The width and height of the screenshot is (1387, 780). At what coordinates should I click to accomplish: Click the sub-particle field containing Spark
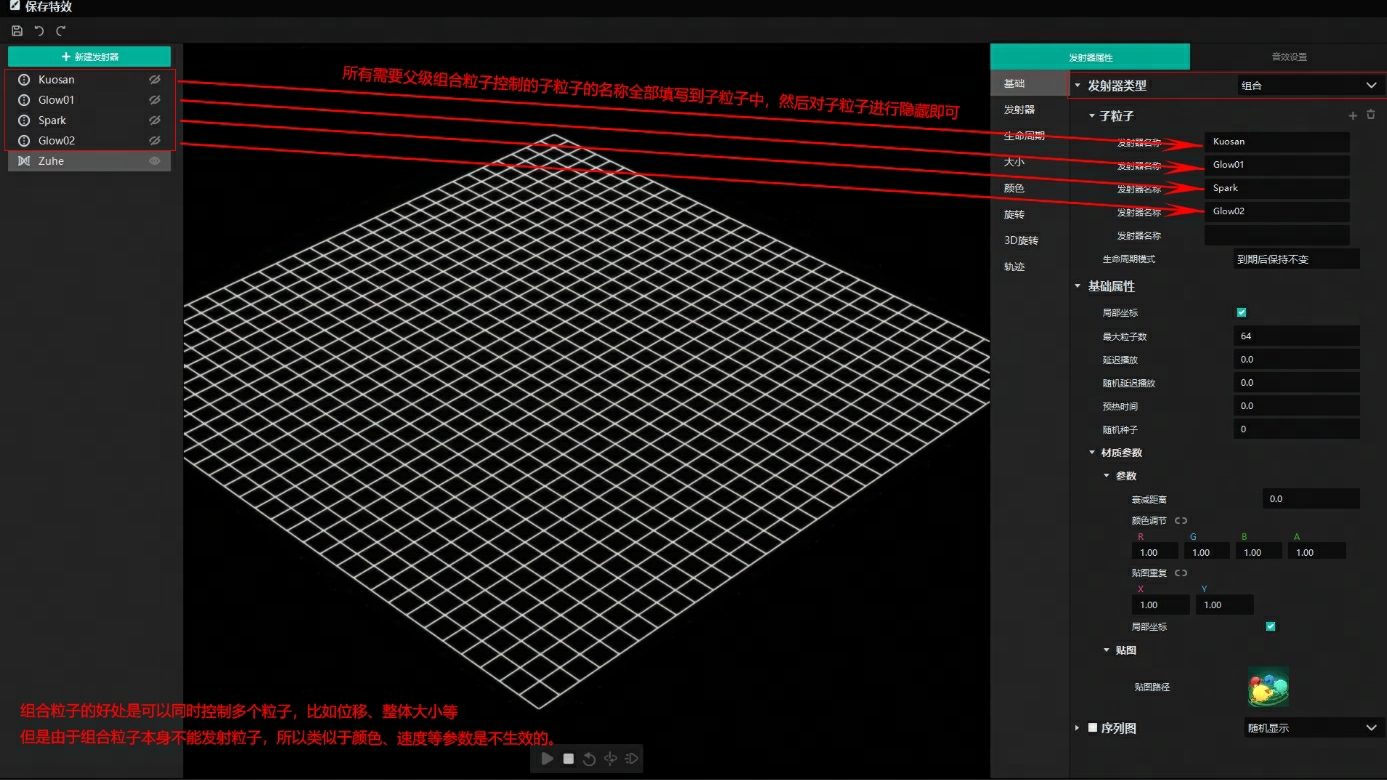1277,188
